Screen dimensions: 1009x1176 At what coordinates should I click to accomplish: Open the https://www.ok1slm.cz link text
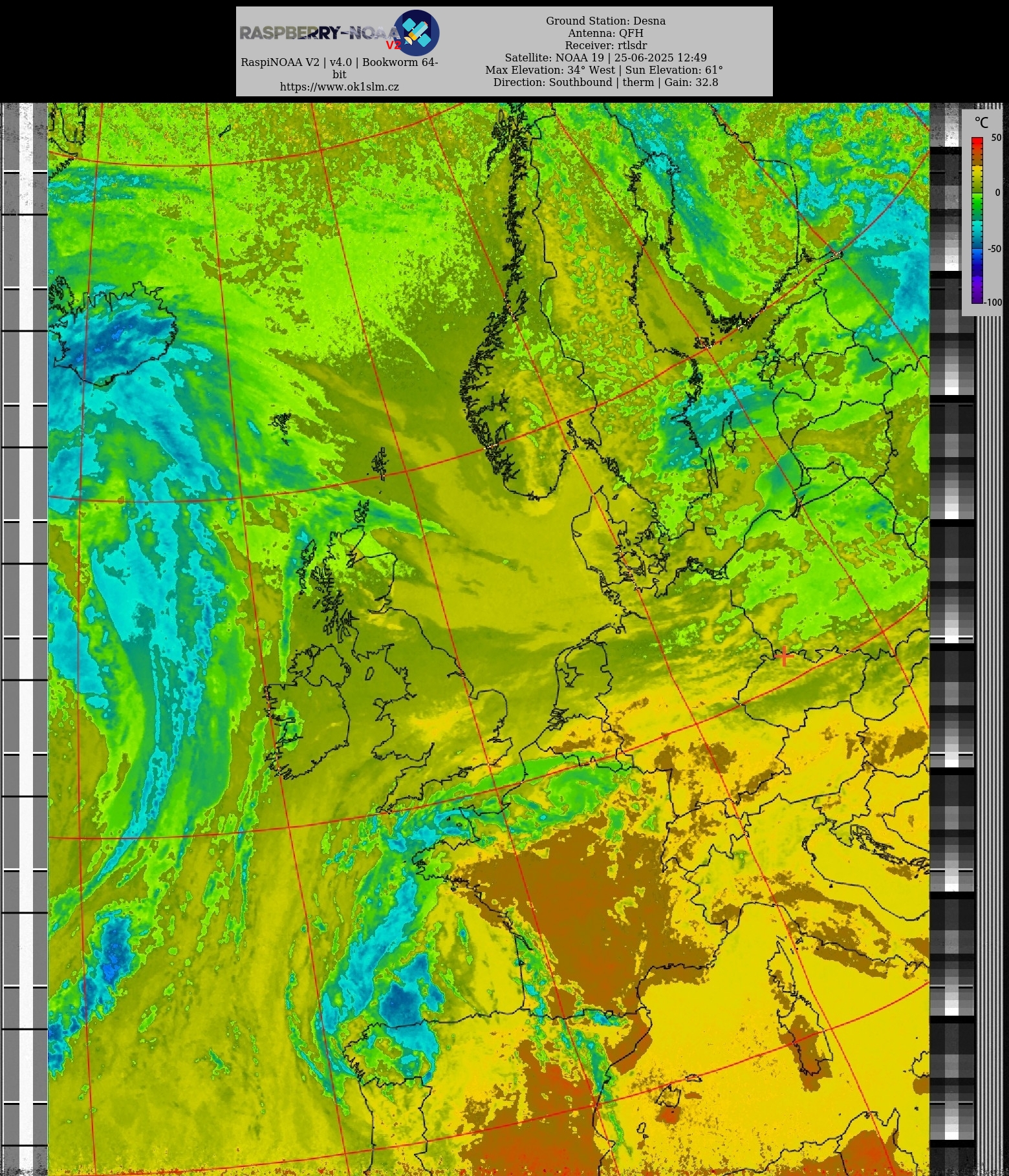(x=340, y=87)
